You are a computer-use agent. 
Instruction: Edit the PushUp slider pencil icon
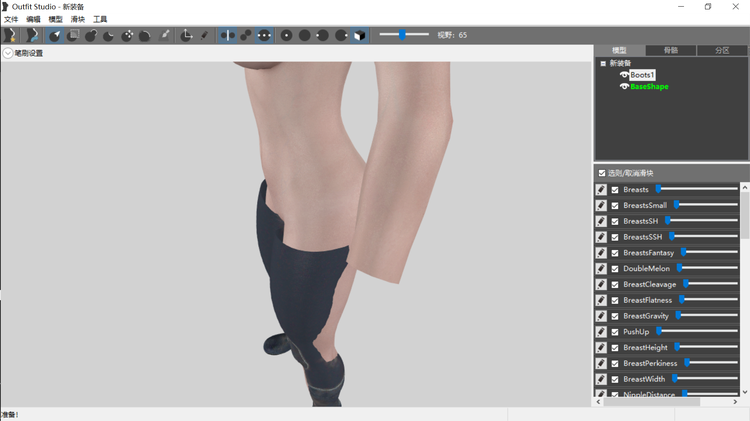601,332
